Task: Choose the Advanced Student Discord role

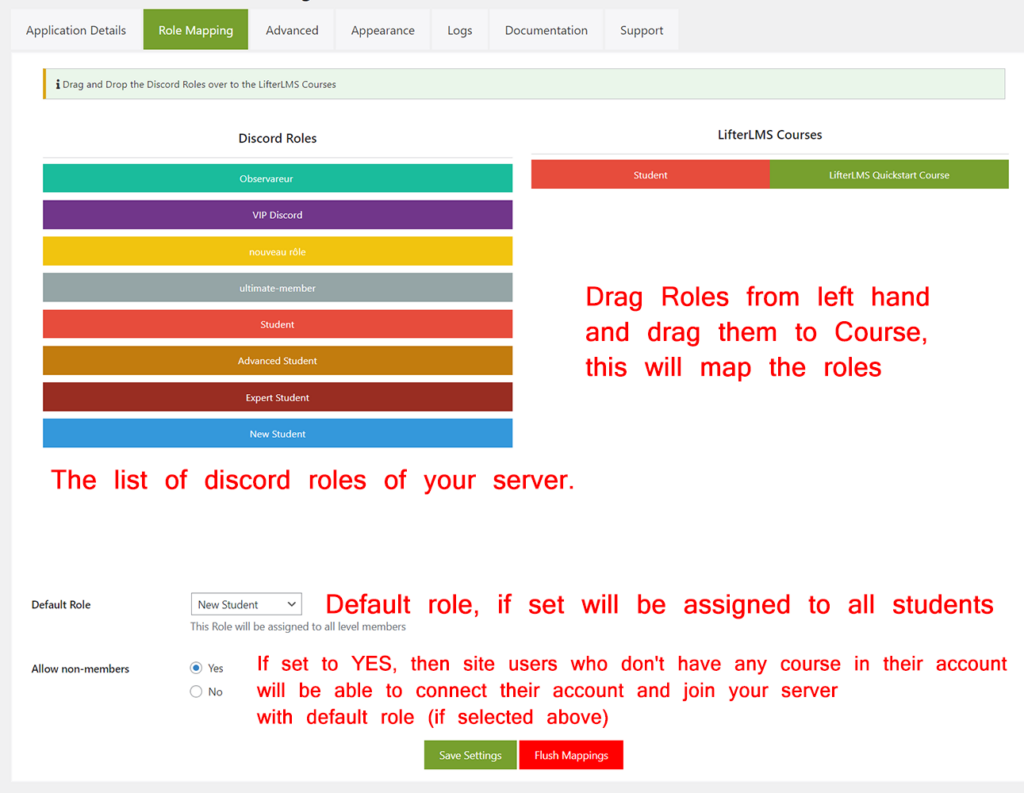Action: click(278, 361)
